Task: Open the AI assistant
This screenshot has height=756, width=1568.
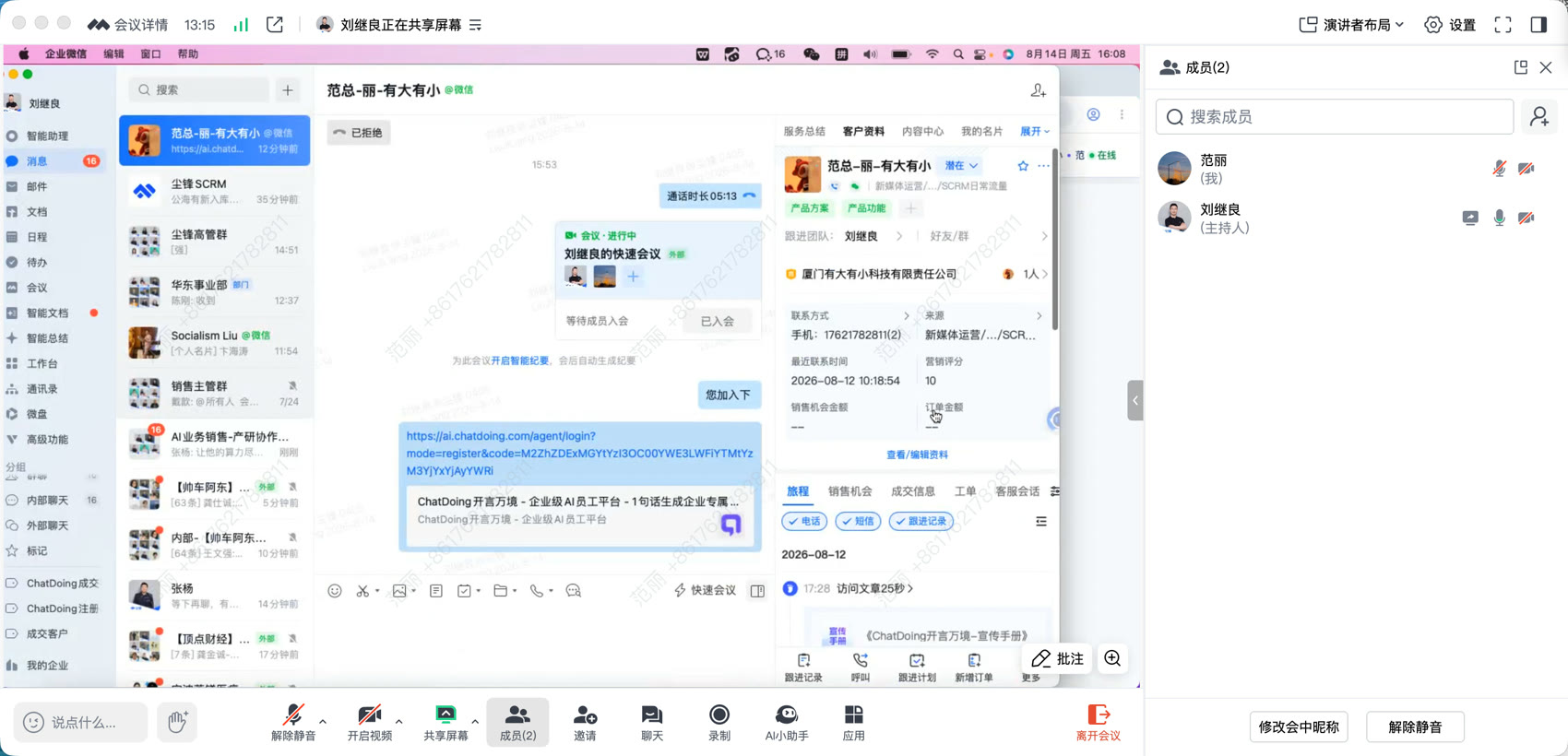Action: pos(787,722)
